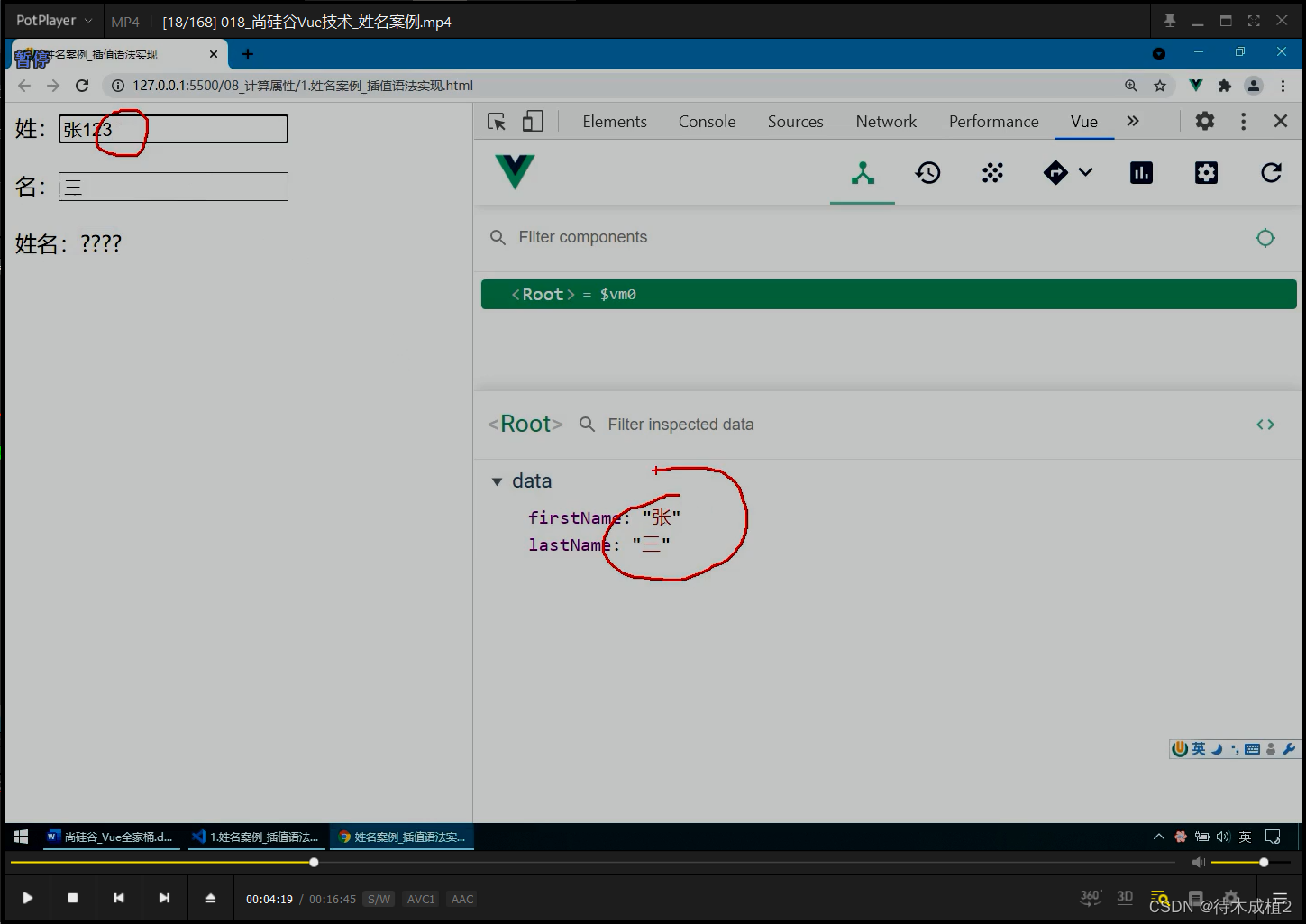Focus the Filter components search field

[865, 237]
